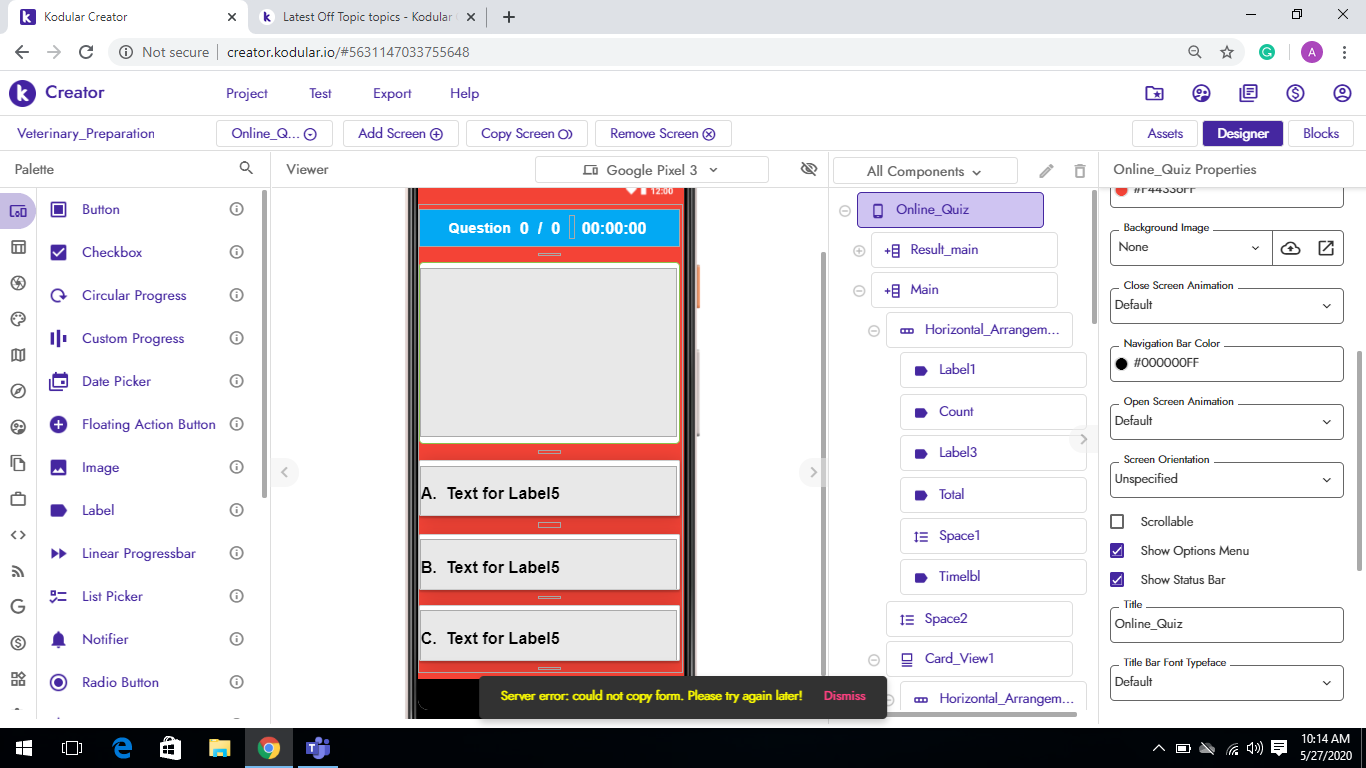
Task: Click the Remove Screen button
Action: [x=662, y=133]
